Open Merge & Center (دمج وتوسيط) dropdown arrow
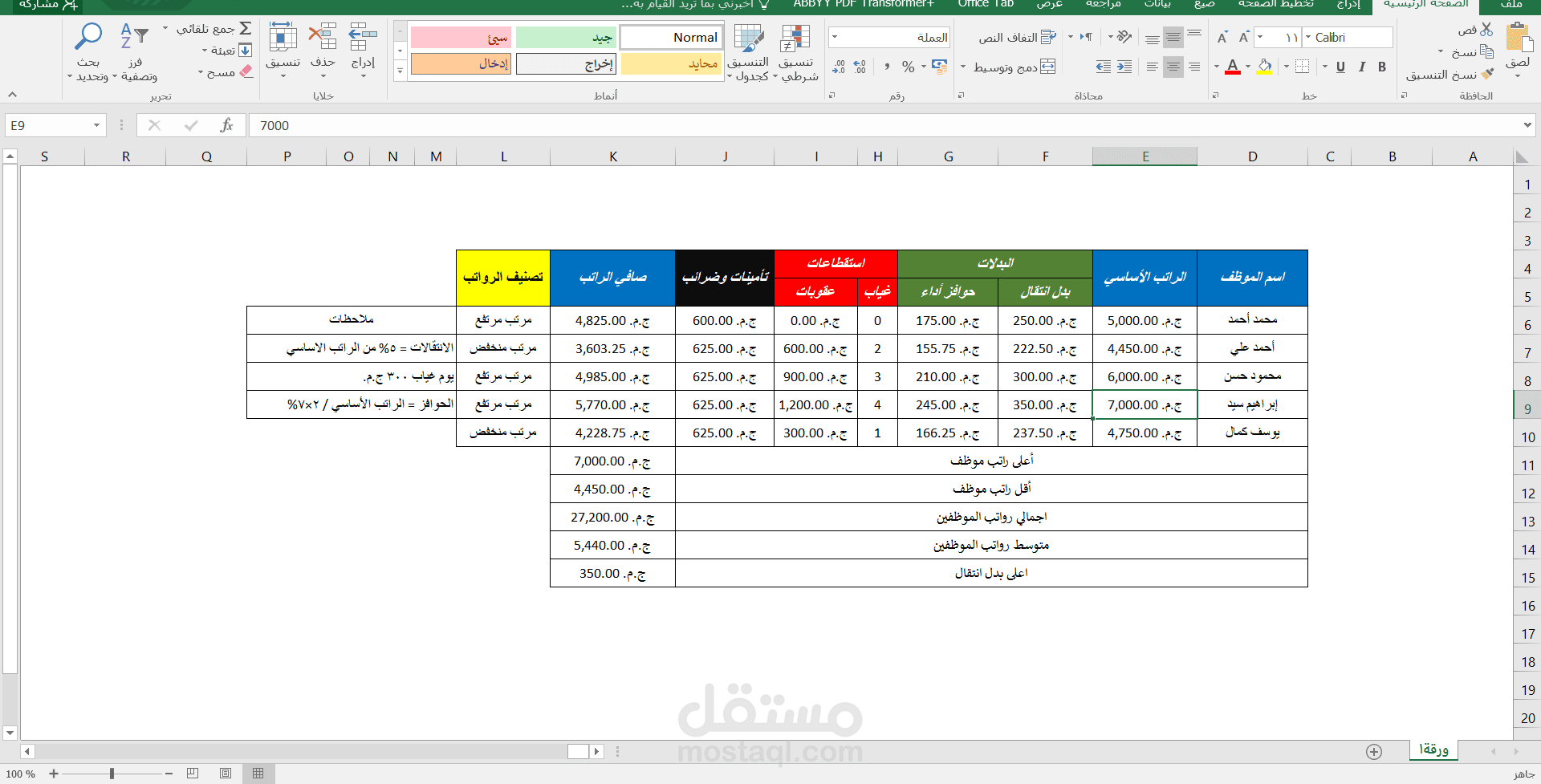 (x=963, y=67)
